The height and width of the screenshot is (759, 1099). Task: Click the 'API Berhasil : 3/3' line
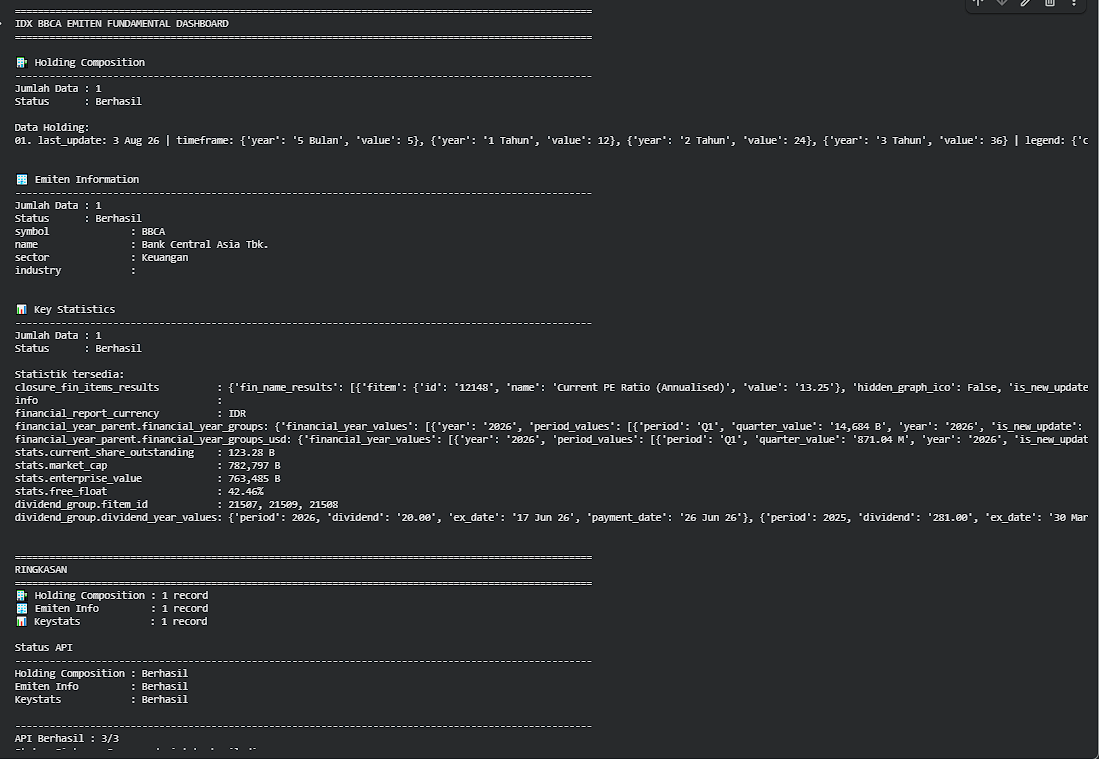pyautogui.click(x=67, y=739)
